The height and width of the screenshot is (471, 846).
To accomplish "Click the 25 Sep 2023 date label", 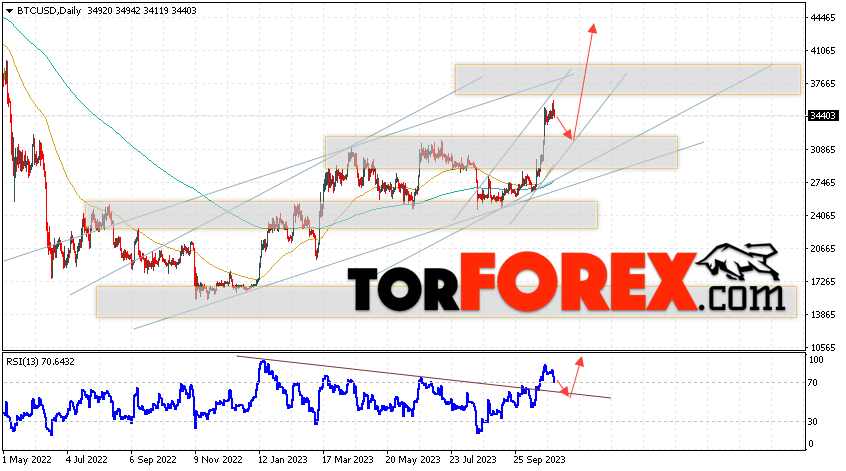I will (x=540, y=460).
